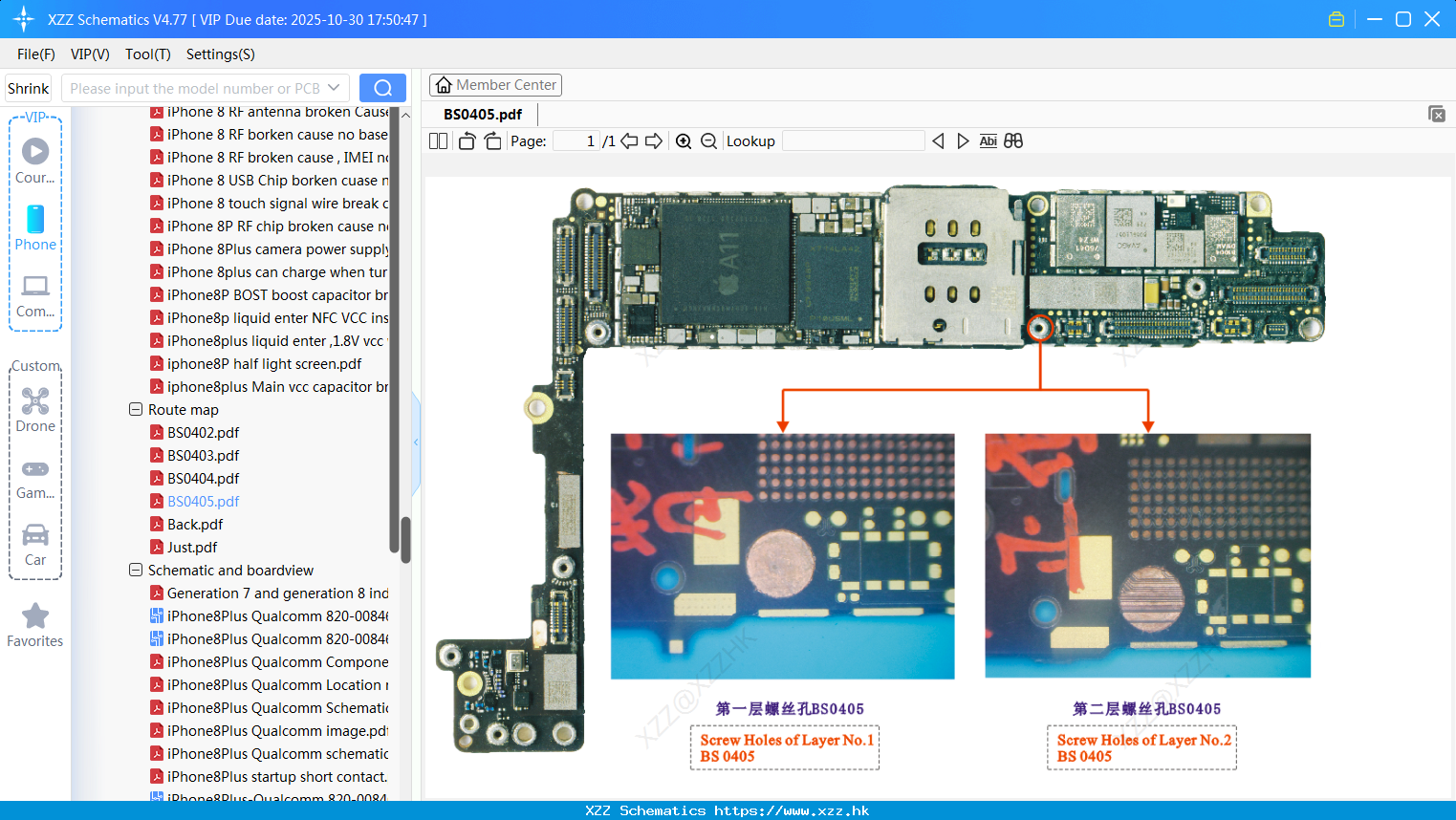This screenshot has height=820, width=1456.
Task: Select the Car category icon
Action: tap(35, 545)
